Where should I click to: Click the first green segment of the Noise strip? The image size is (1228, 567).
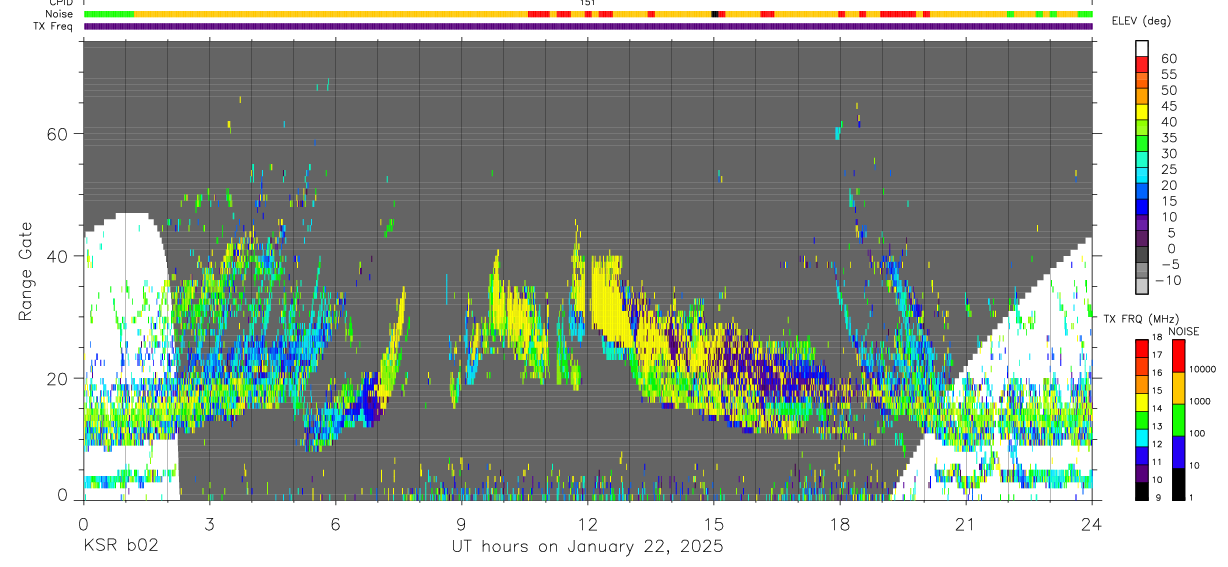coord(108,14)
